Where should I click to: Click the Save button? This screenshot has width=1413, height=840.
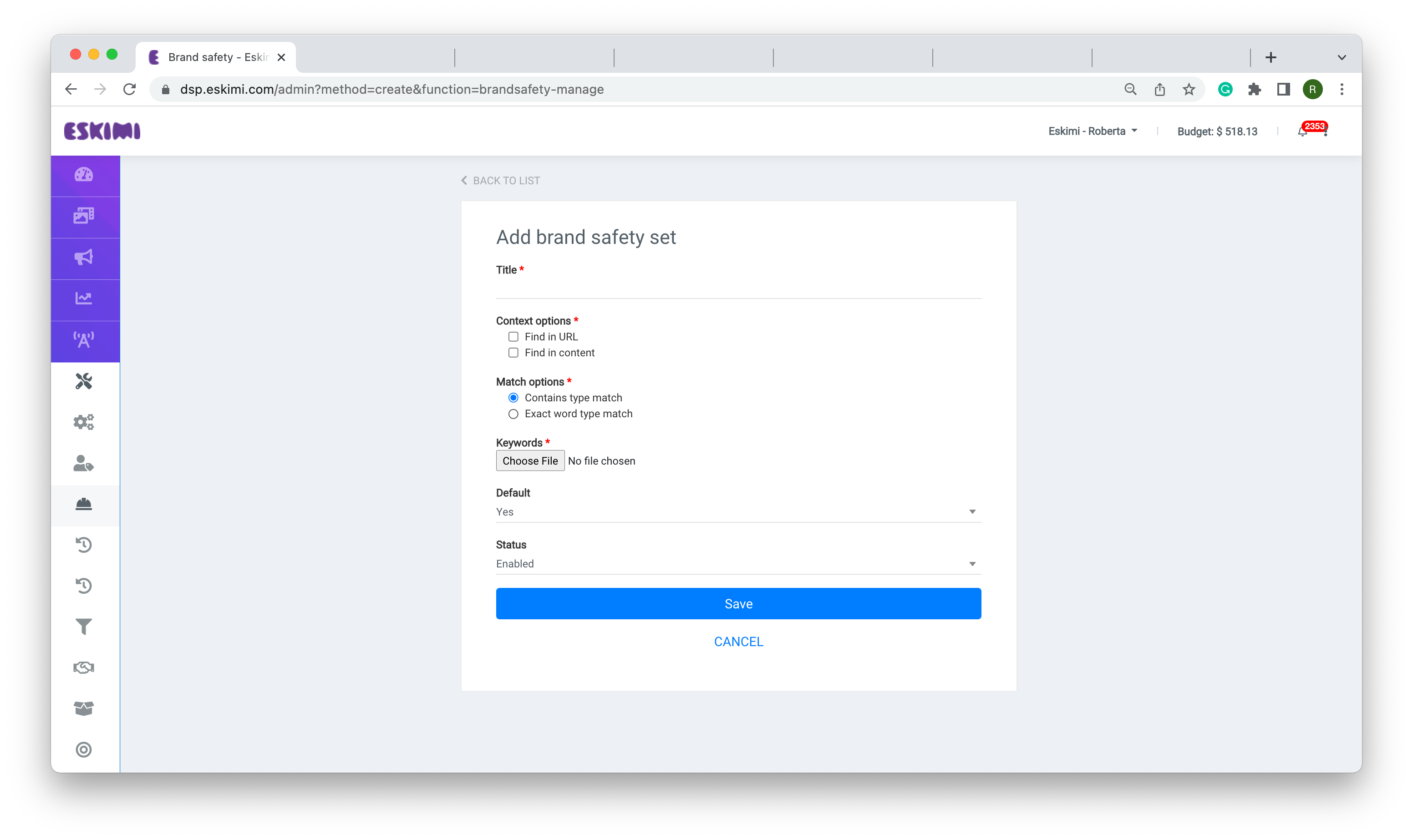[x=739, y=603]
